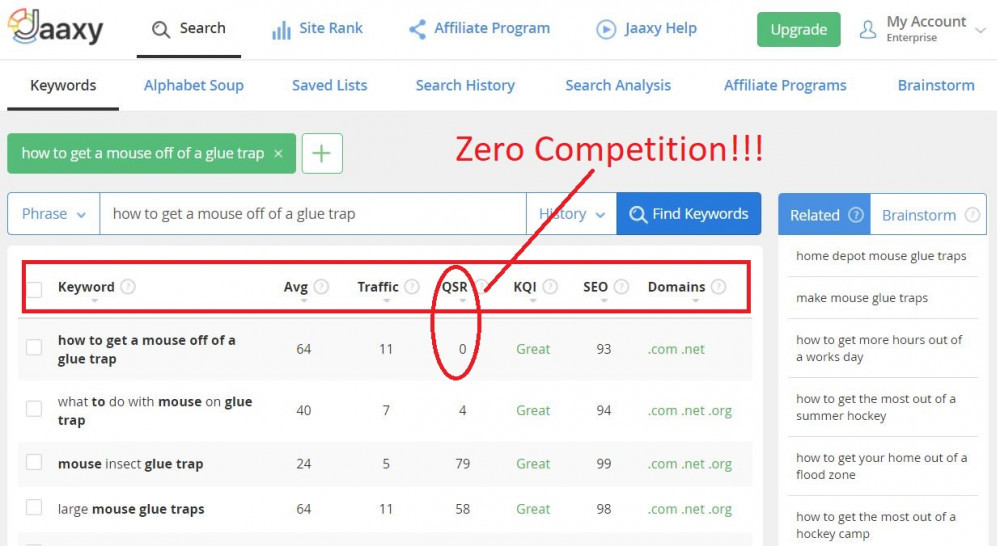
Task: Click related term 'how to get more hours out of a works day'
Action: 879,348
